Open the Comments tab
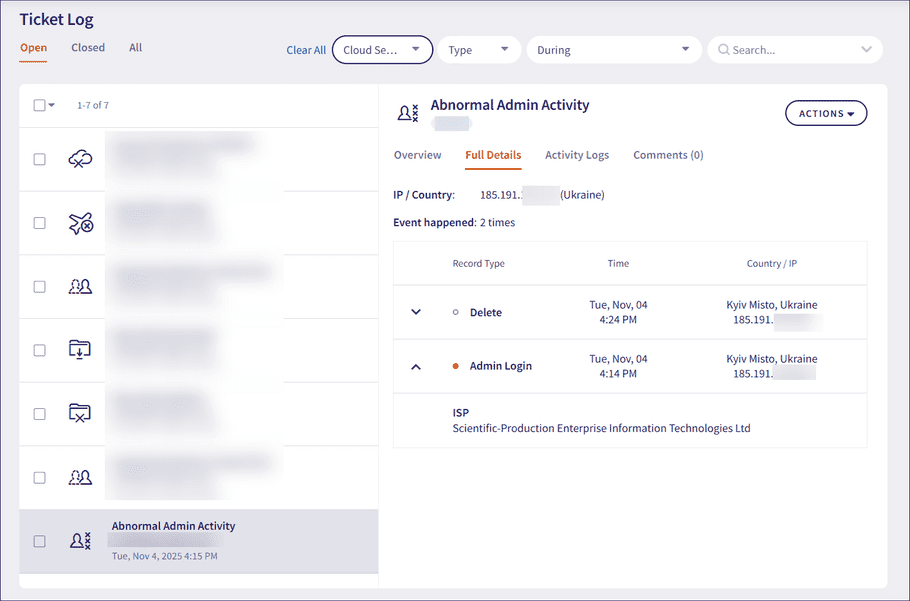Image resolution: width=910 pixels, height=601 pixels. point(668,155)
